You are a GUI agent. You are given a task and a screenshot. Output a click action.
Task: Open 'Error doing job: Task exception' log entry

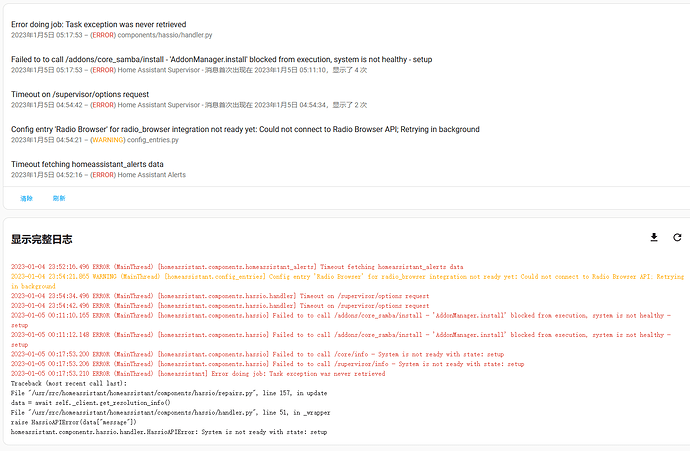(x=99, y=25)
